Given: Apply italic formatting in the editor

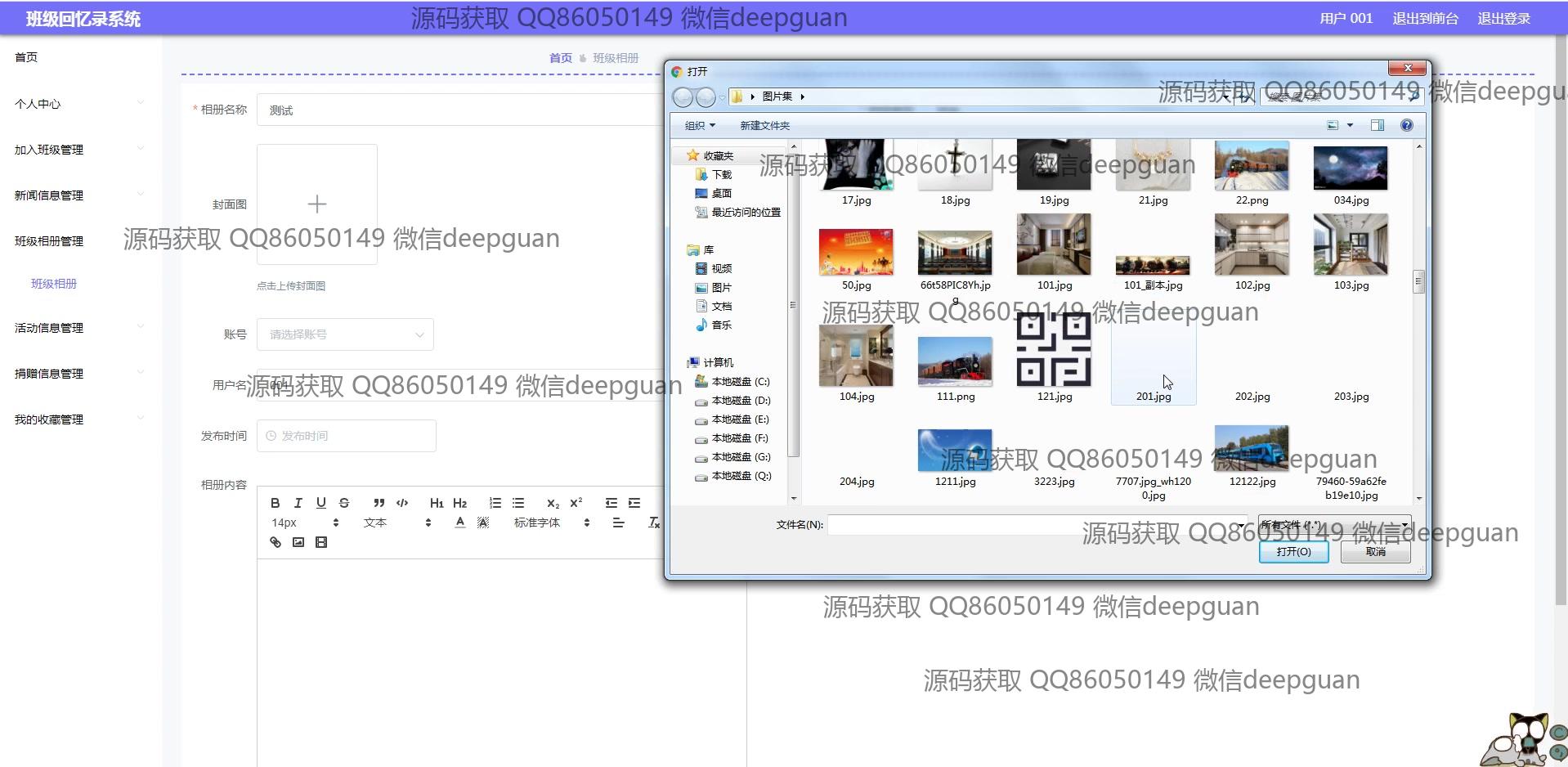Looking at the screenshot, I should pyautogui.click(x=298, y=503).
